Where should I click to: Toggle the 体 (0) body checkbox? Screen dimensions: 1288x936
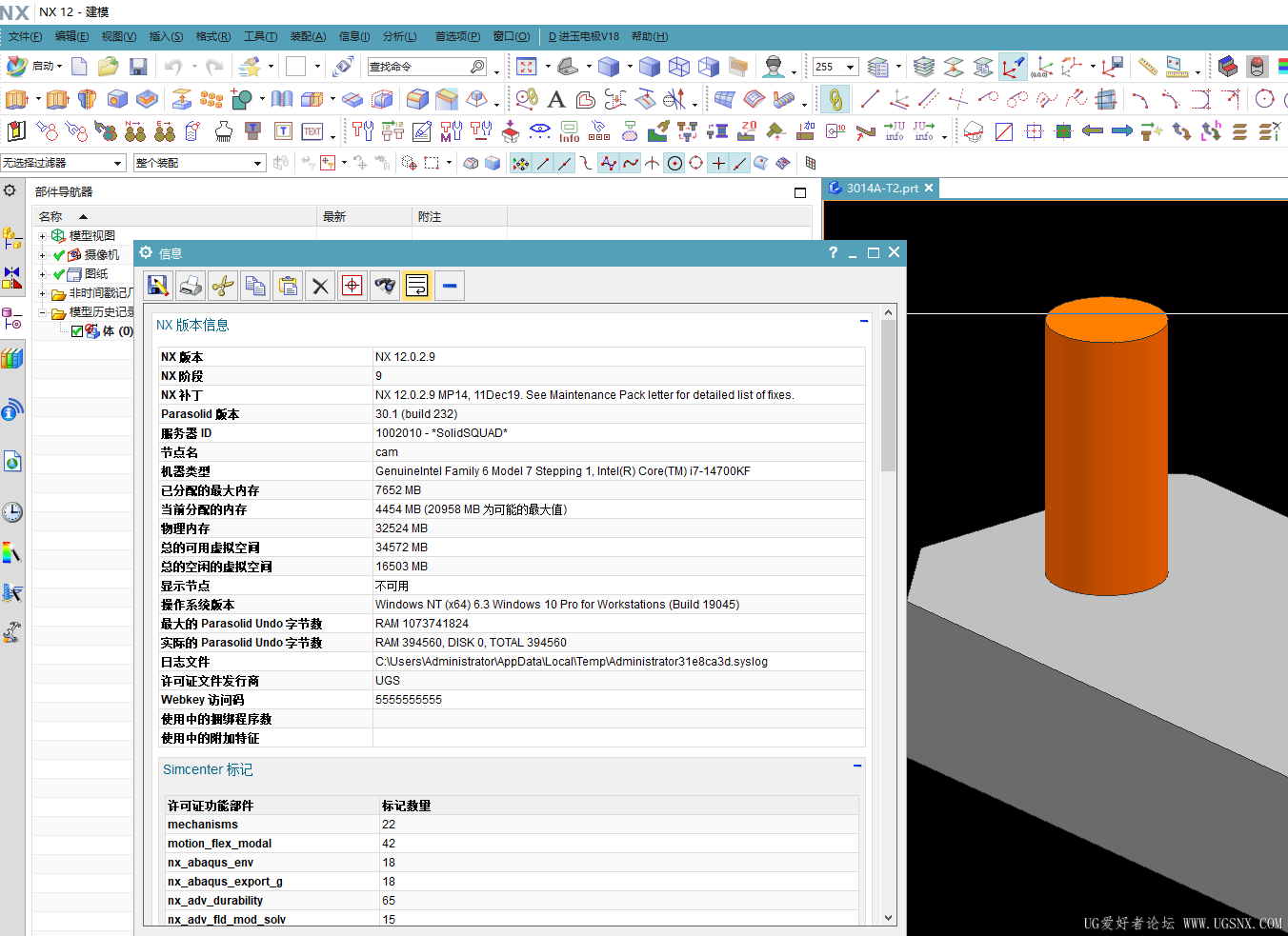77,331
